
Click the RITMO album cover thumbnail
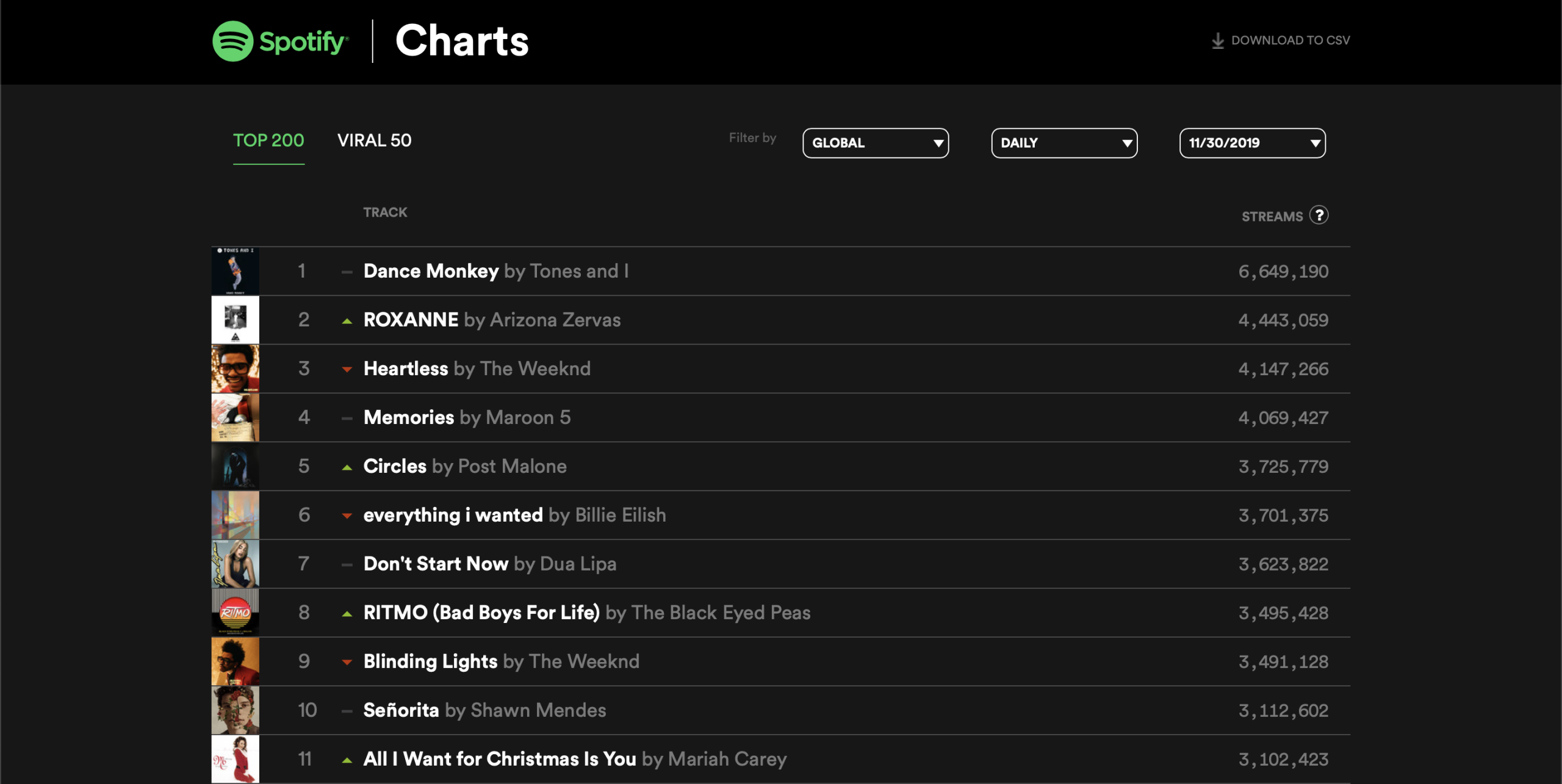tap(235, 613)
